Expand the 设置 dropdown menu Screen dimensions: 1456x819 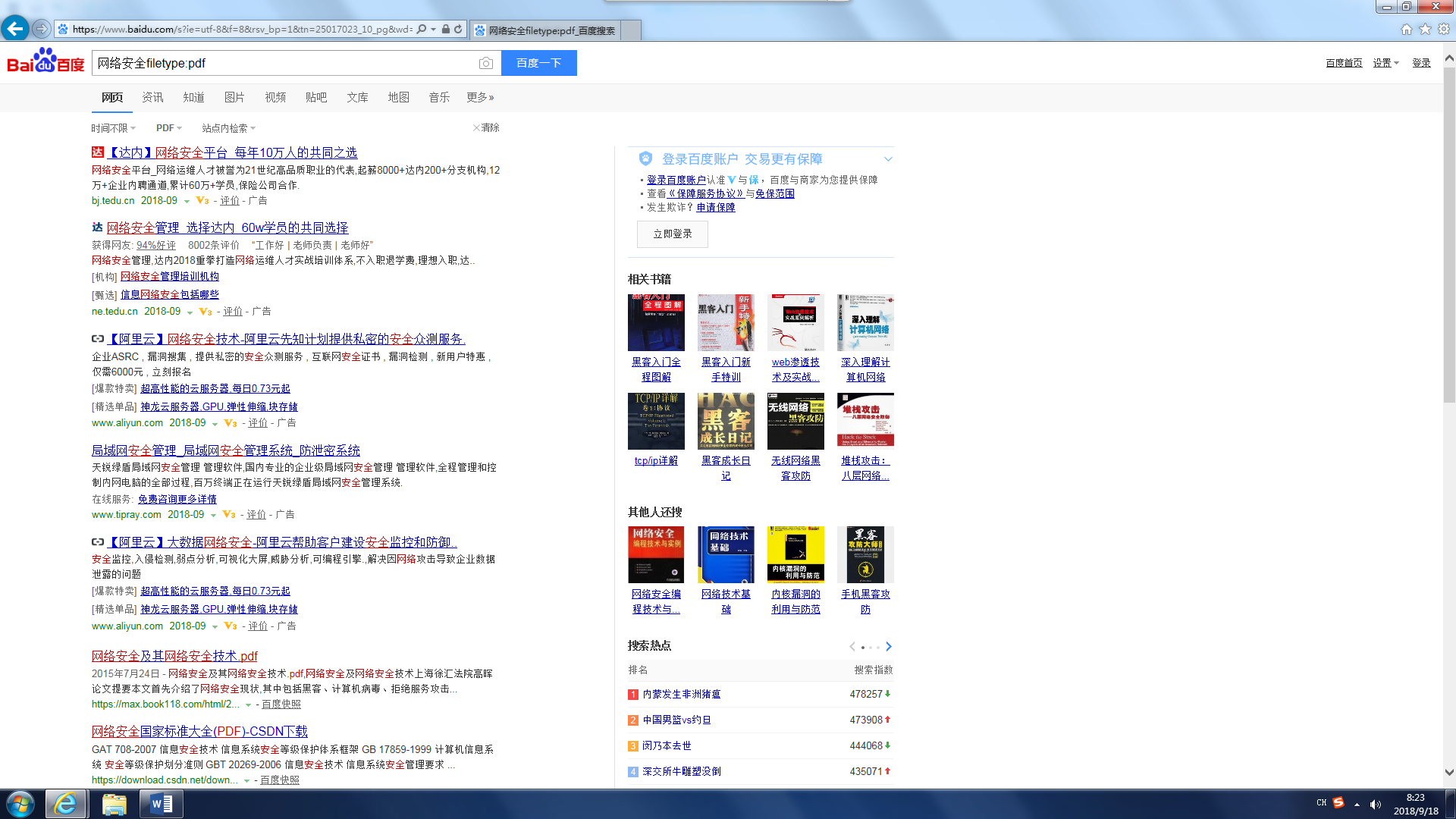pos(1385,63)
